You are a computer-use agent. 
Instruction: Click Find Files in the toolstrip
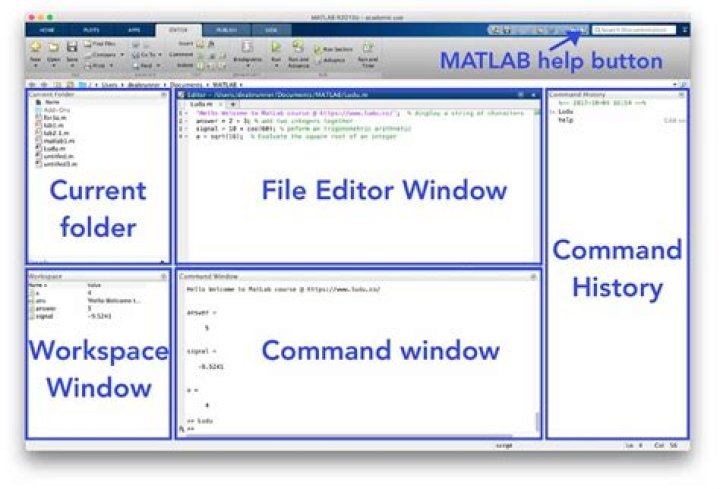click(x=100, y=44)
